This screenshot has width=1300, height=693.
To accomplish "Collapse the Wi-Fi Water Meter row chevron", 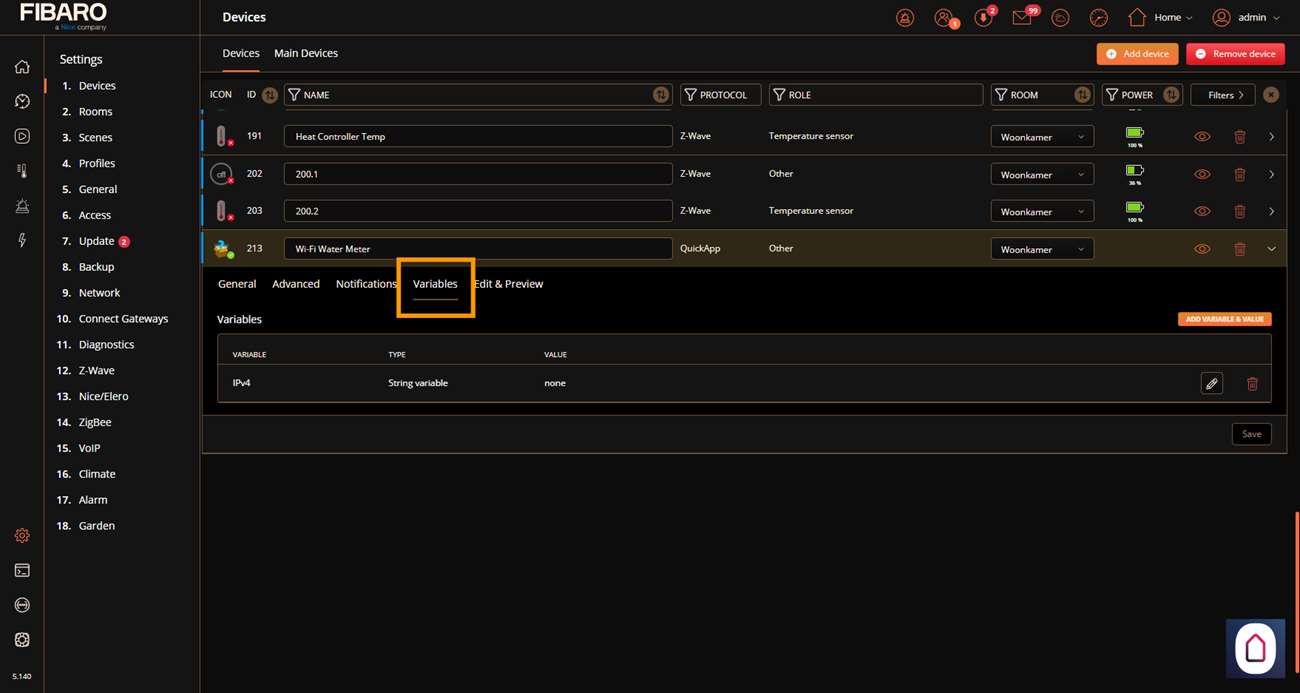I will click(1271, 249).
